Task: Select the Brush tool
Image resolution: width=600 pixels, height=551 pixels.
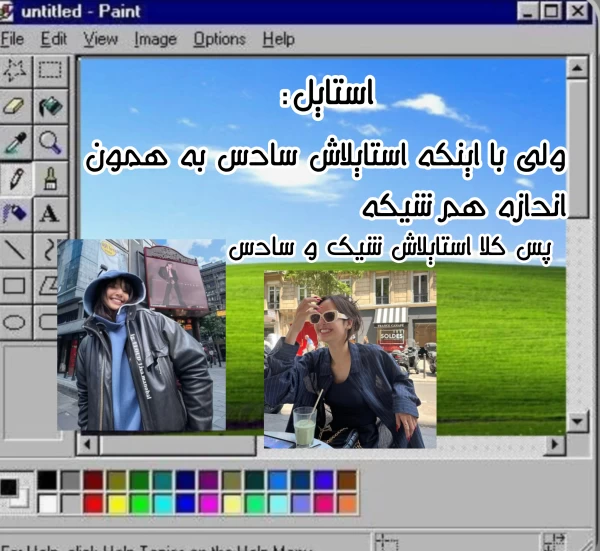Action: (51, 178)
